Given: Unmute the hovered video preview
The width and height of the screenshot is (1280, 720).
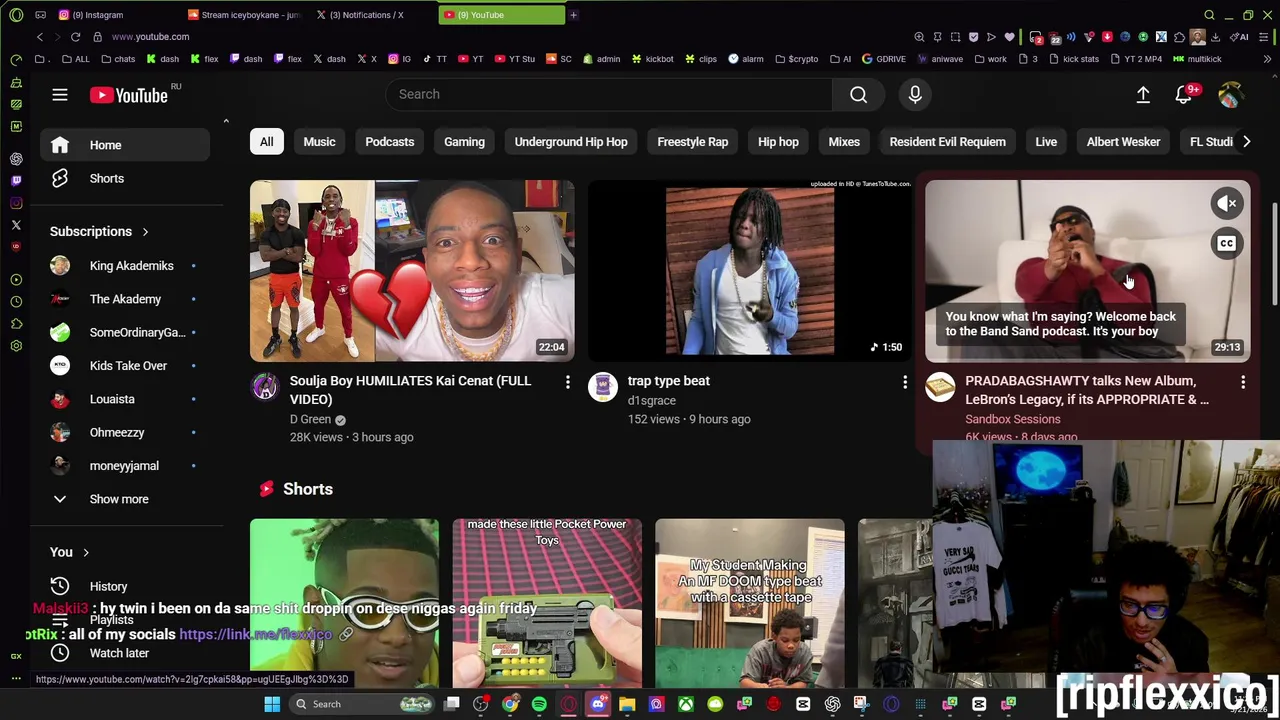Looking at the screenshot, I should [x=1227, y=204].
